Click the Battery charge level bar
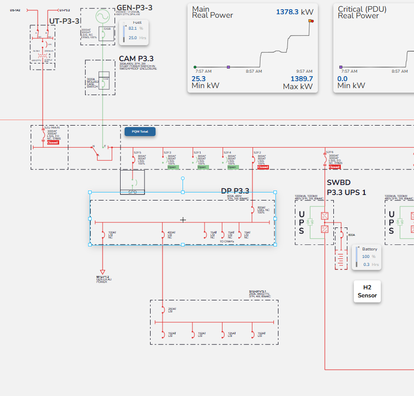The height and width of the screenshot is (396, 414). pos(357,257)
